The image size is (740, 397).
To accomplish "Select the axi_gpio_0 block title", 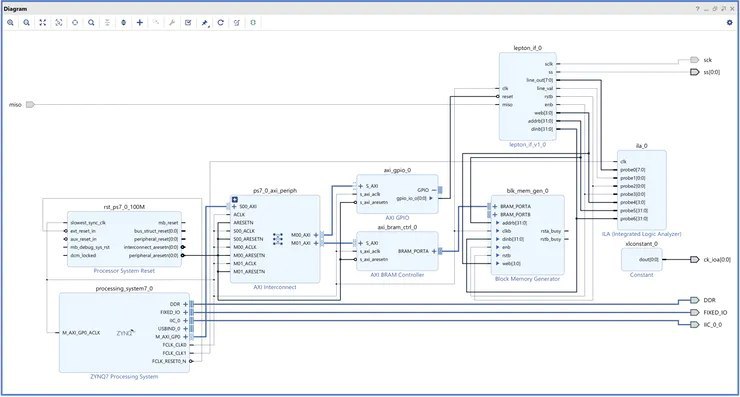I will point(397,170).
